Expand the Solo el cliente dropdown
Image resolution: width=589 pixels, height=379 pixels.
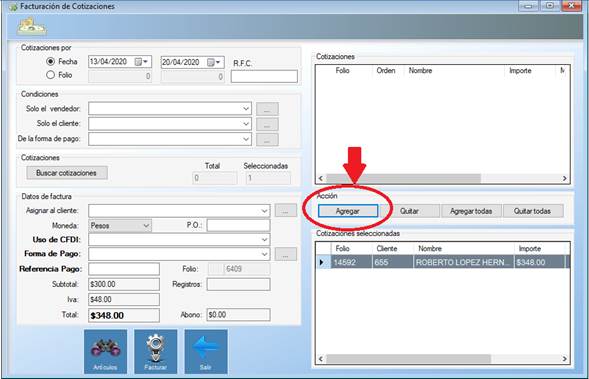click(246, 124)
